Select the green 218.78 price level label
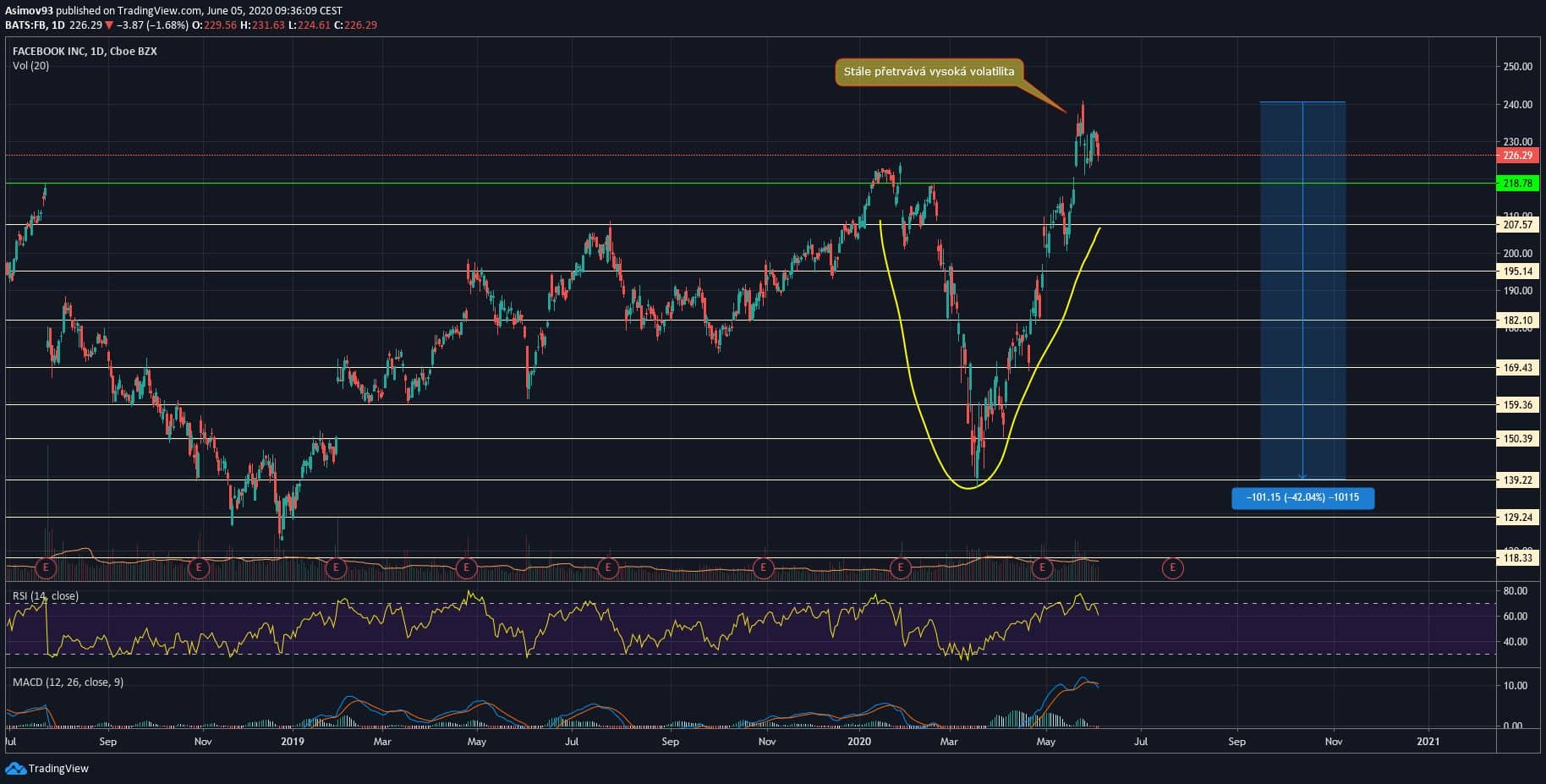The width and height of the screenshot is (1546, 784). coord(1517,184)
